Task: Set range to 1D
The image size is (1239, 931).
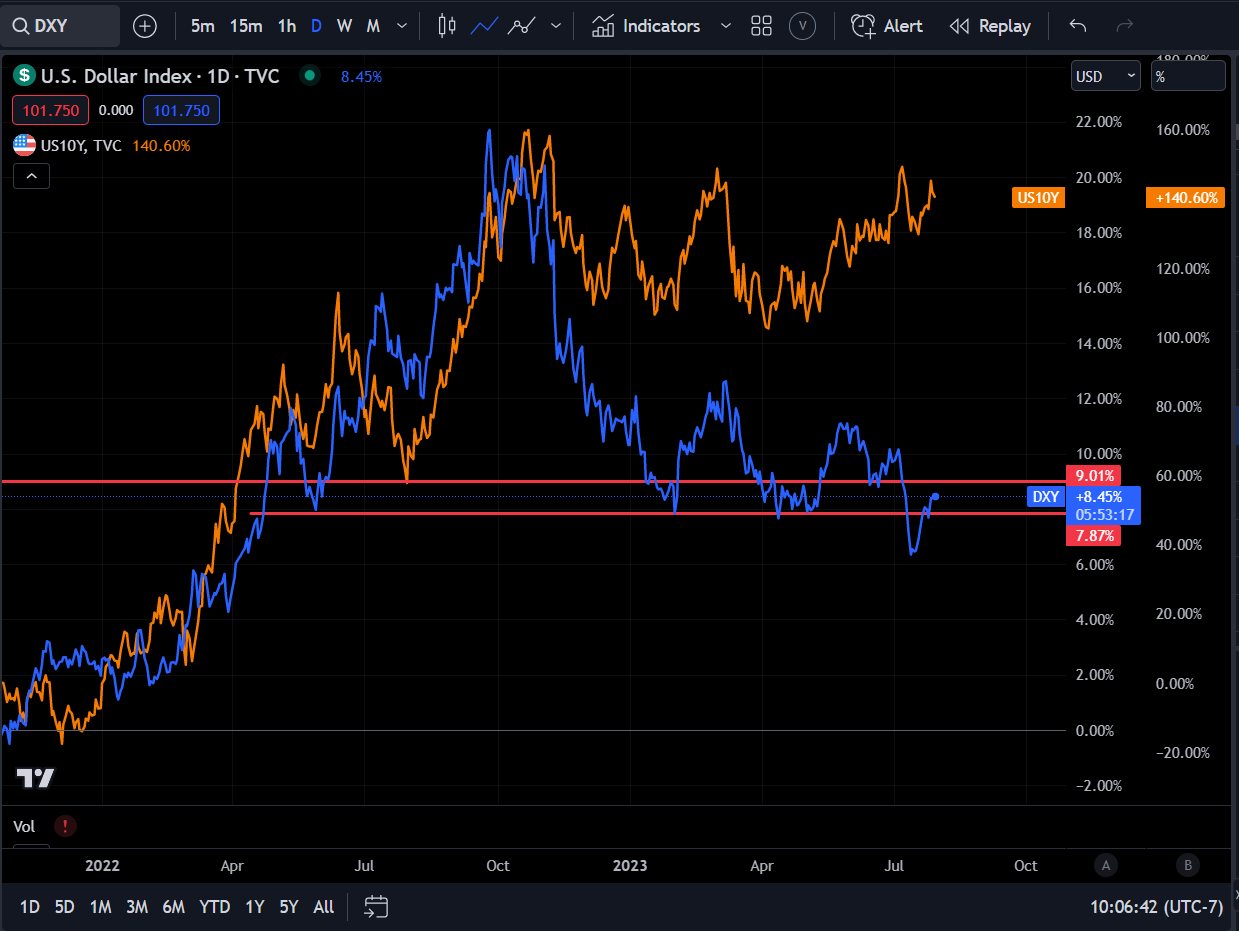Action: pos(30,907)
